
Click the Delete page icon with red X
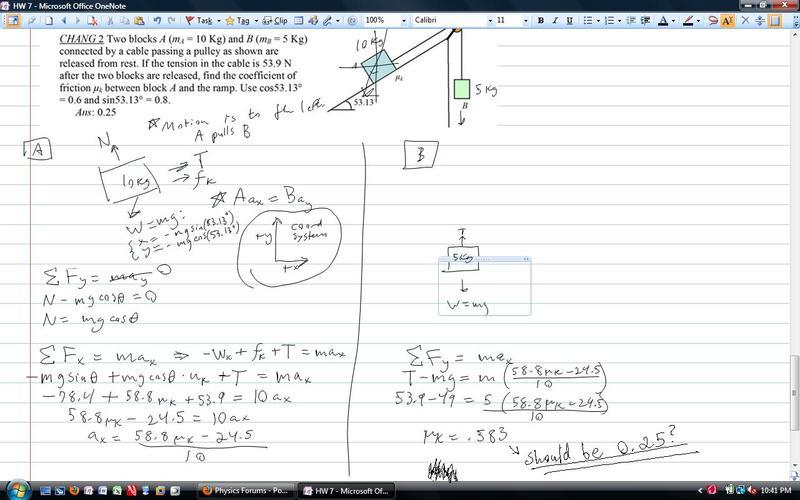pyautogui.click(x=92, y=21)
